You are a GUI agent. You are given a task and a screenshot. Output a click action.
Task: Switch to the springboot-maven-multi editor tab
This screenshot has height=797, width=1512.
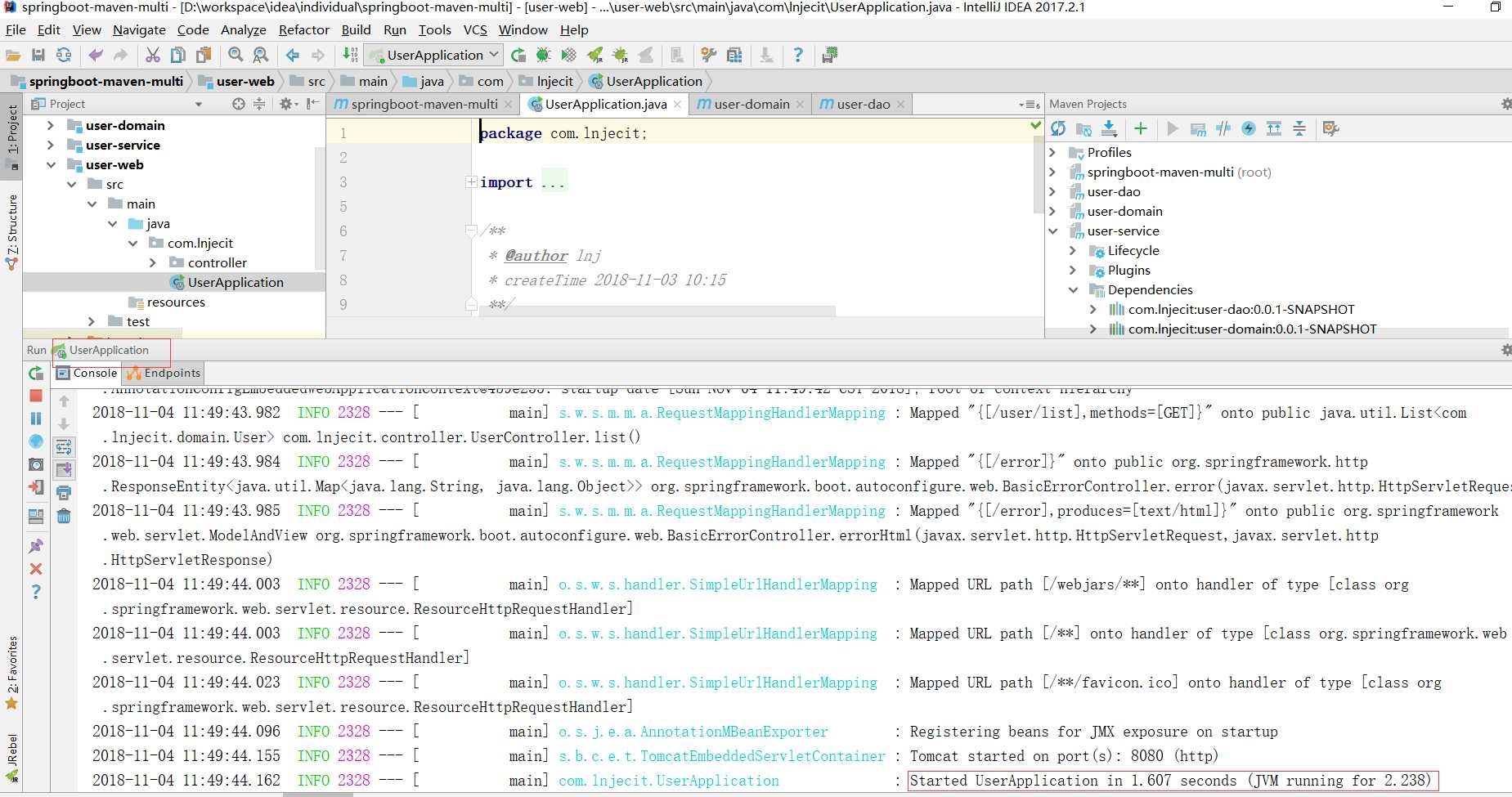[x=424, y=104]
